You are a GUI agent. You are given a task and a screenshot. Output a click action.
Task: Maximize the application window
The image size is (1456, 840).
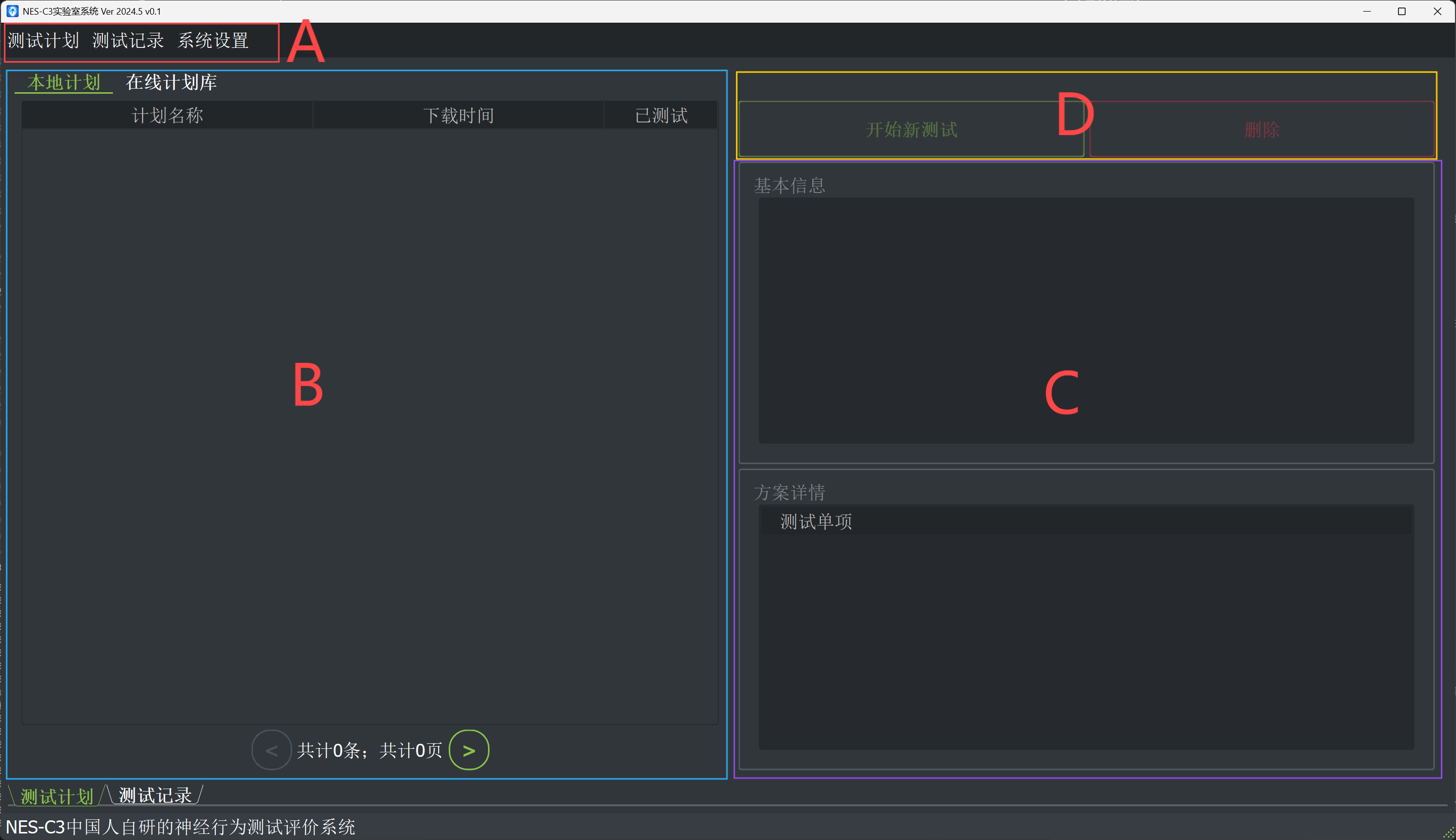(1401, 11)
